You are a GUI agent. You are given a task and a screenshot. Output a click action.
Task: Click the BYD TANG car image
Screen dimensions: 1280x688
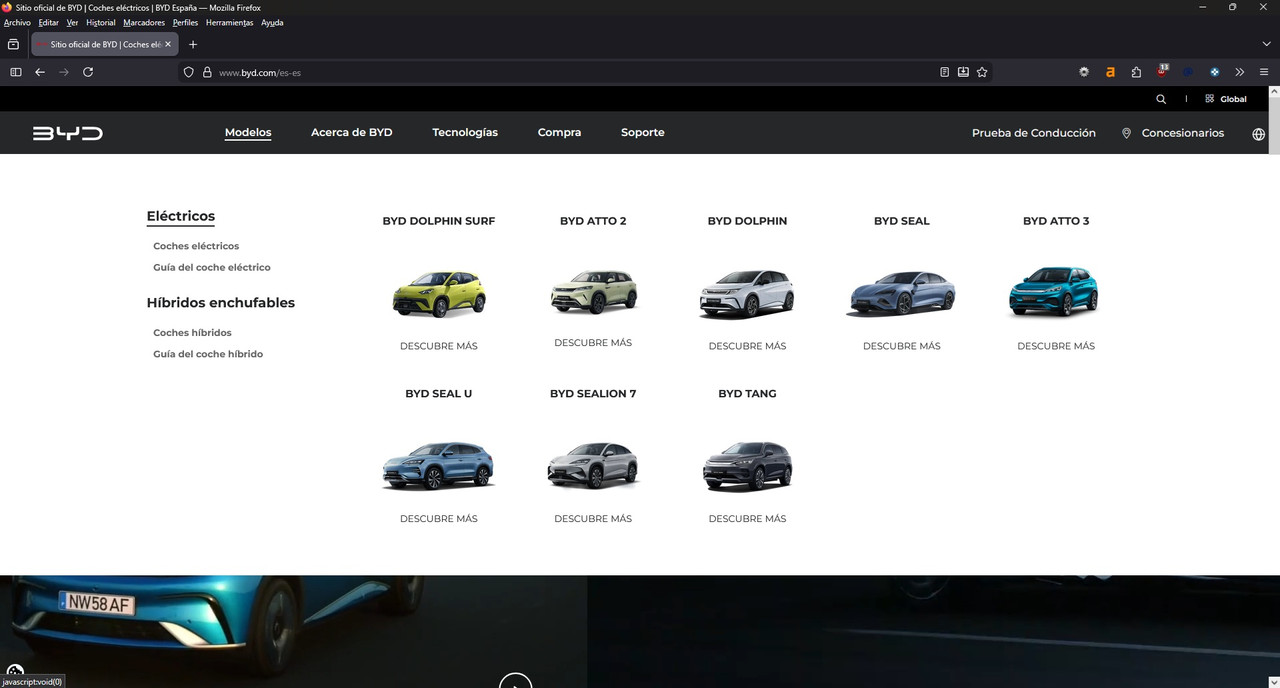pos(748,466)
